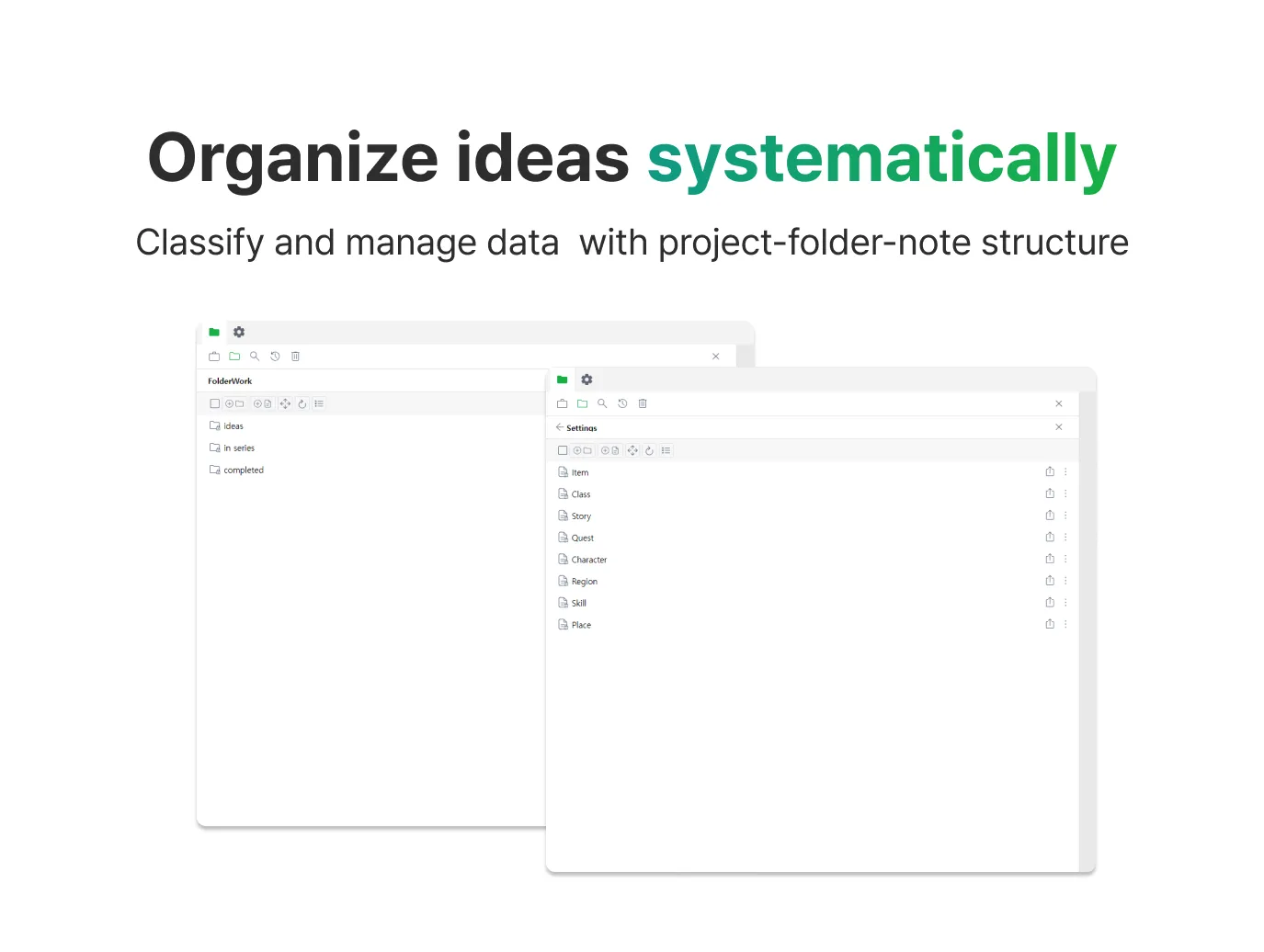Open more options menu for Region note
Image resolution: width=1264 pixels, height=952 pixels.
1065,581
